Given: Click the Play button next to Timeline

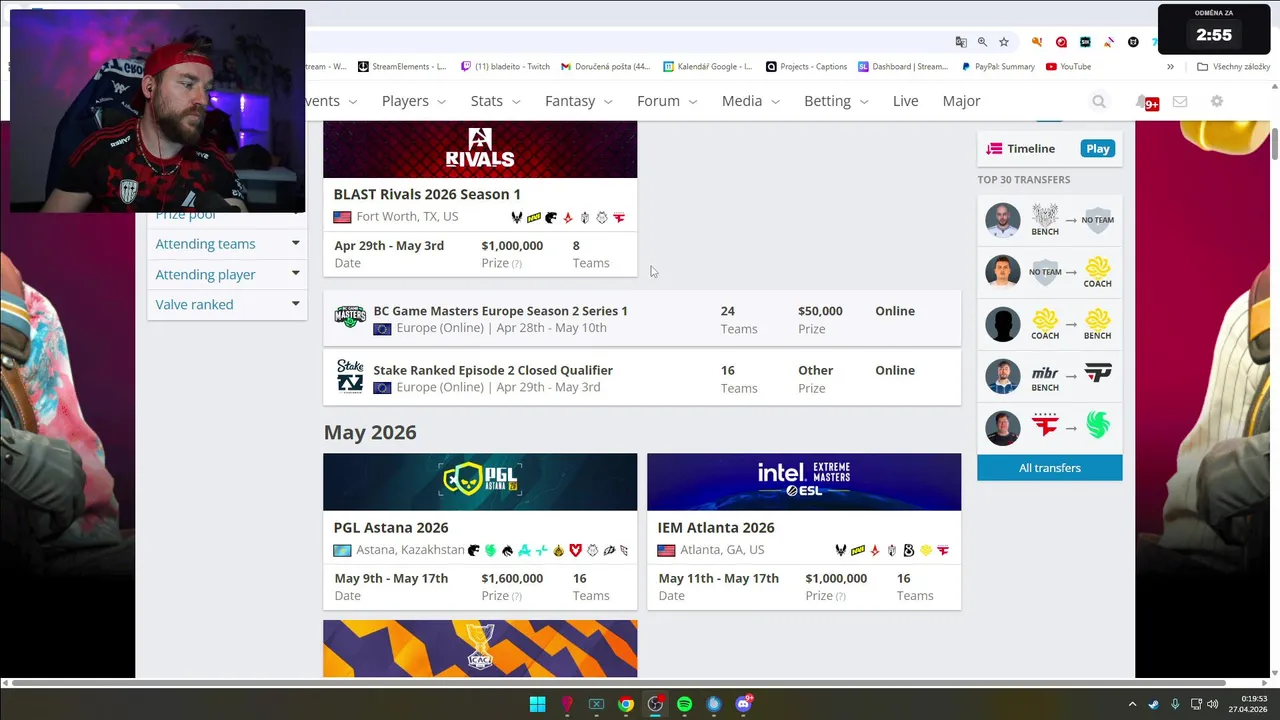Looking at the screenshot, I should [1097, 148].
